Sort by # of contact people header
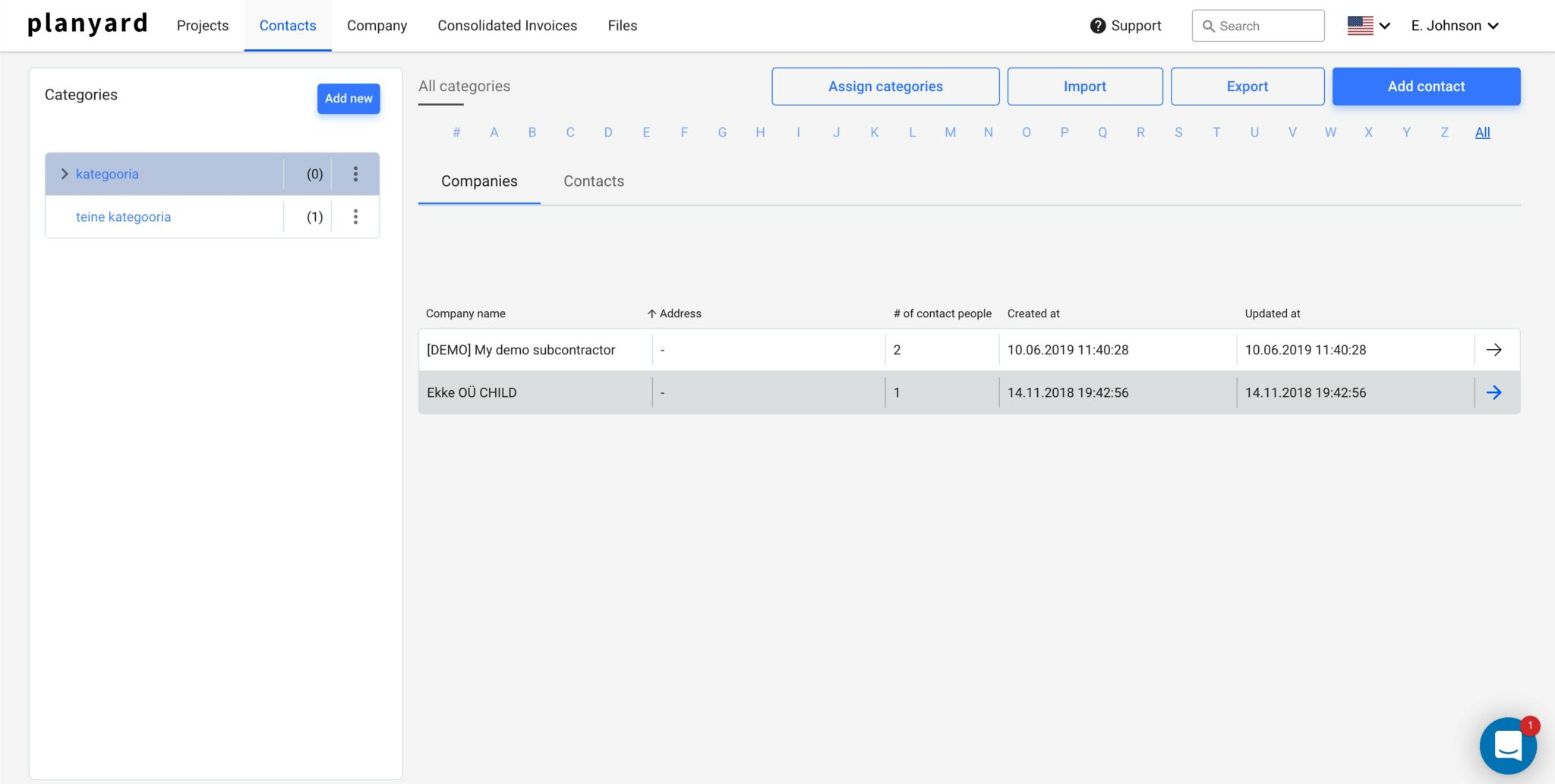The height and width of the screenshot is (784, 1555). coord(942,313)
